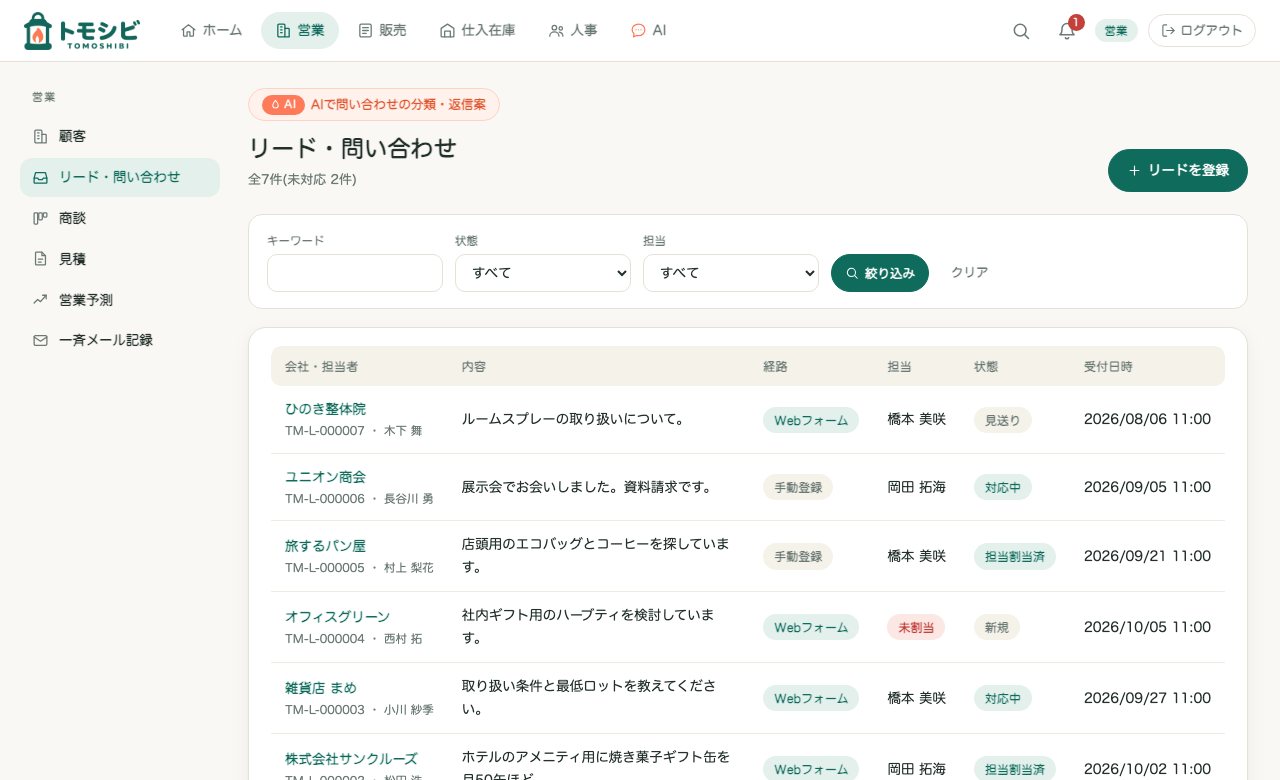Viewport: 1280px width, 780px height.
Task: Click the 営業予測 trend chart icon
Action: pos(40,299)
